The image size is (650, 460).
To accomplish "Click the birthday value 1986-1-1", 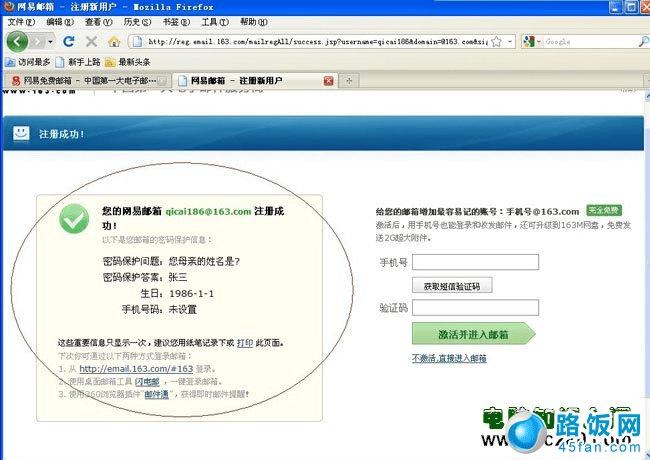I will 191,294.
